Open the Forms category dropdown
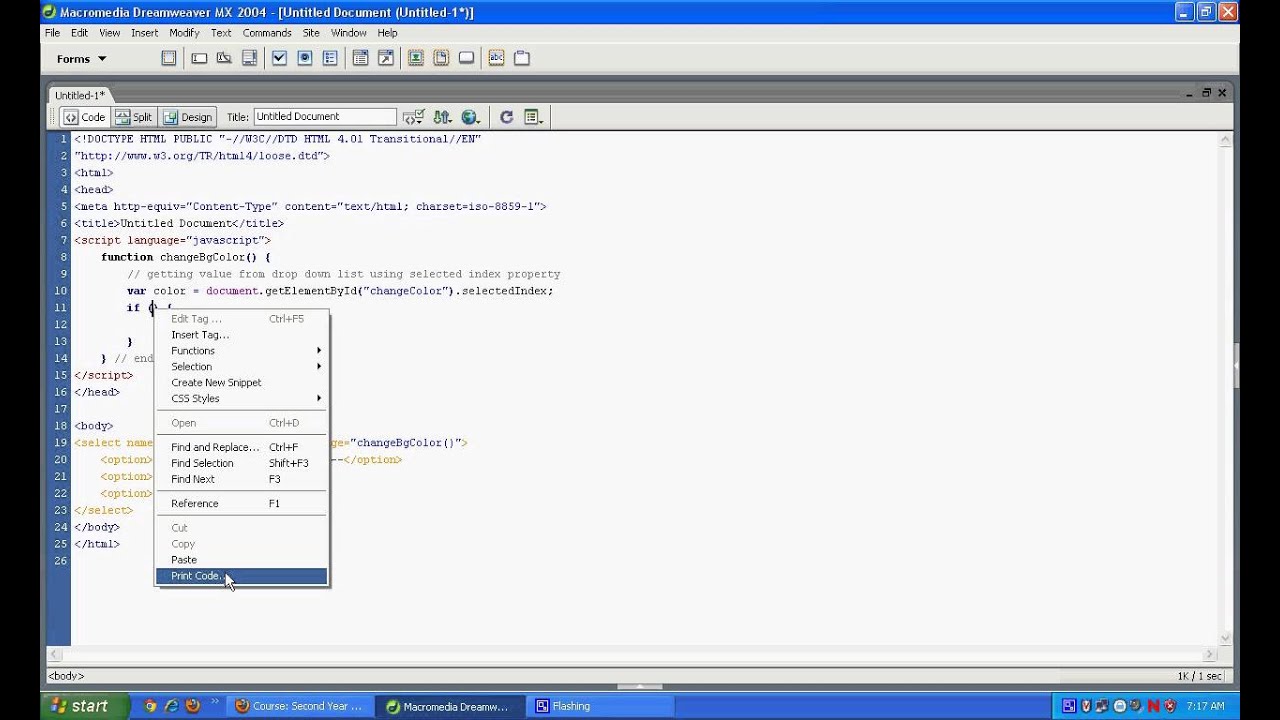 (x=81, y=59)
